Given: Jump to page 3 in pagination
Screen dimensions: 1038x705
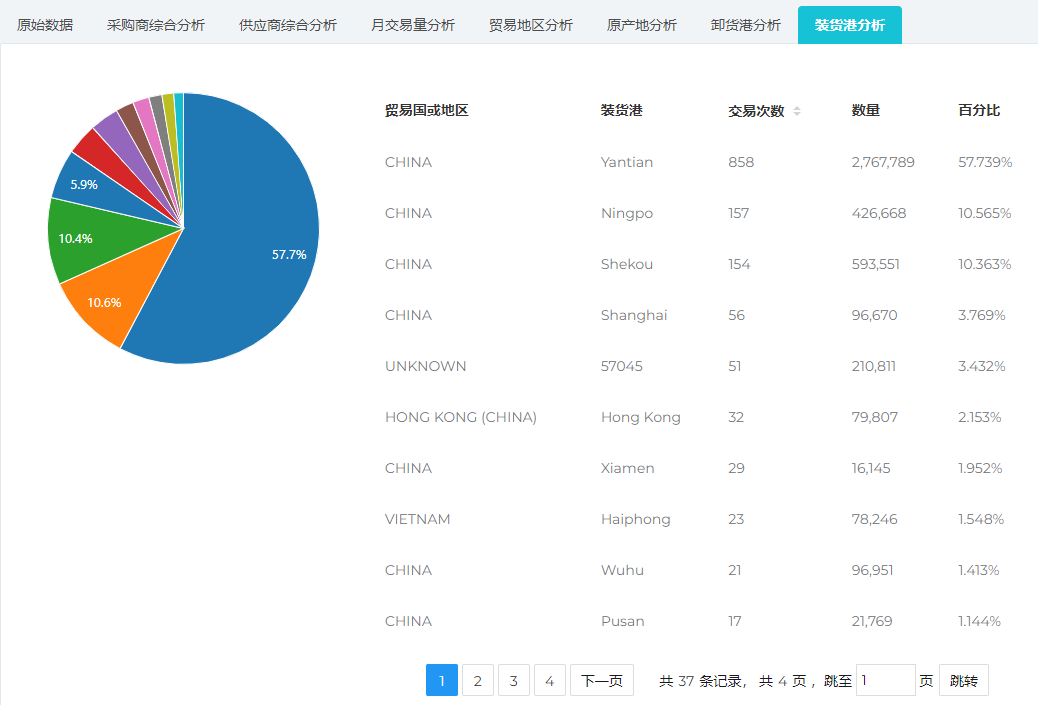Looking at the screenshot, I should click(513, 680).
